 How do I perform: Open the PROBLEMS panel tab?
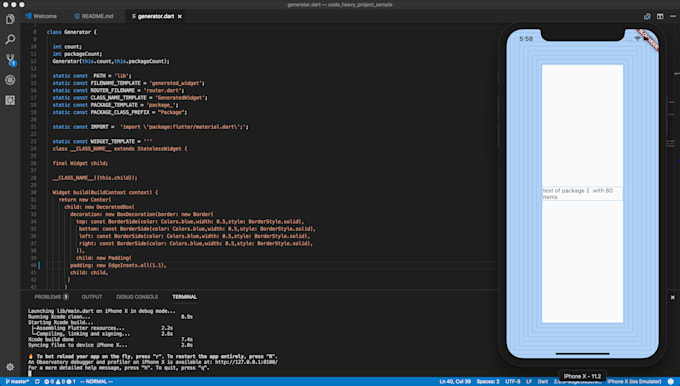(51, 297)
